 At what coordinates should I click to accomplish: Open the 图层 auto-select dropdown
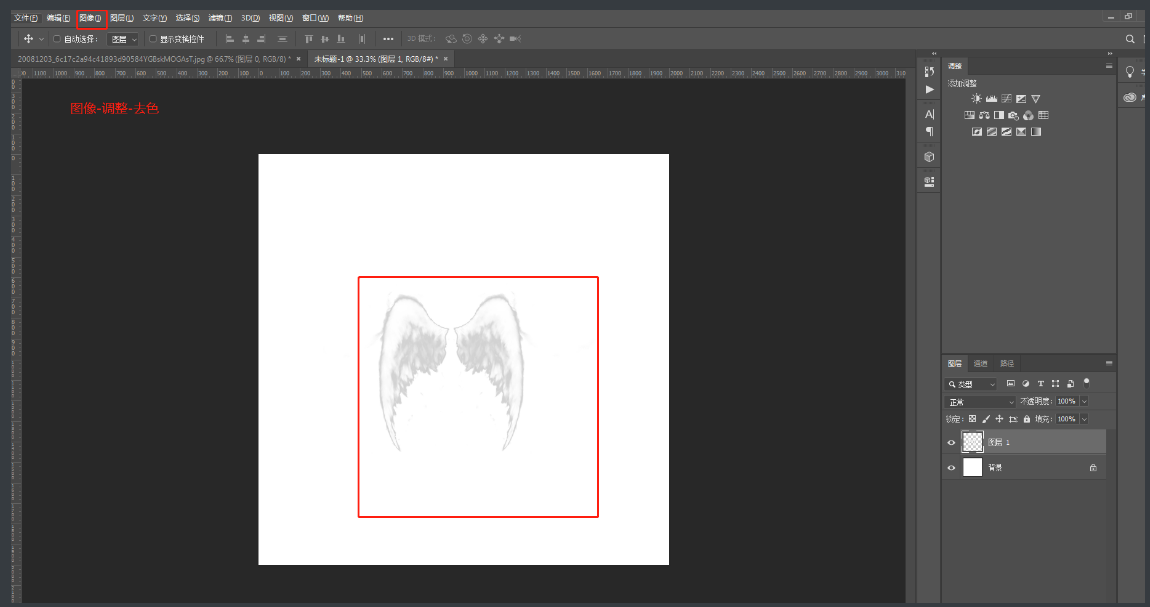click(123, 39)
